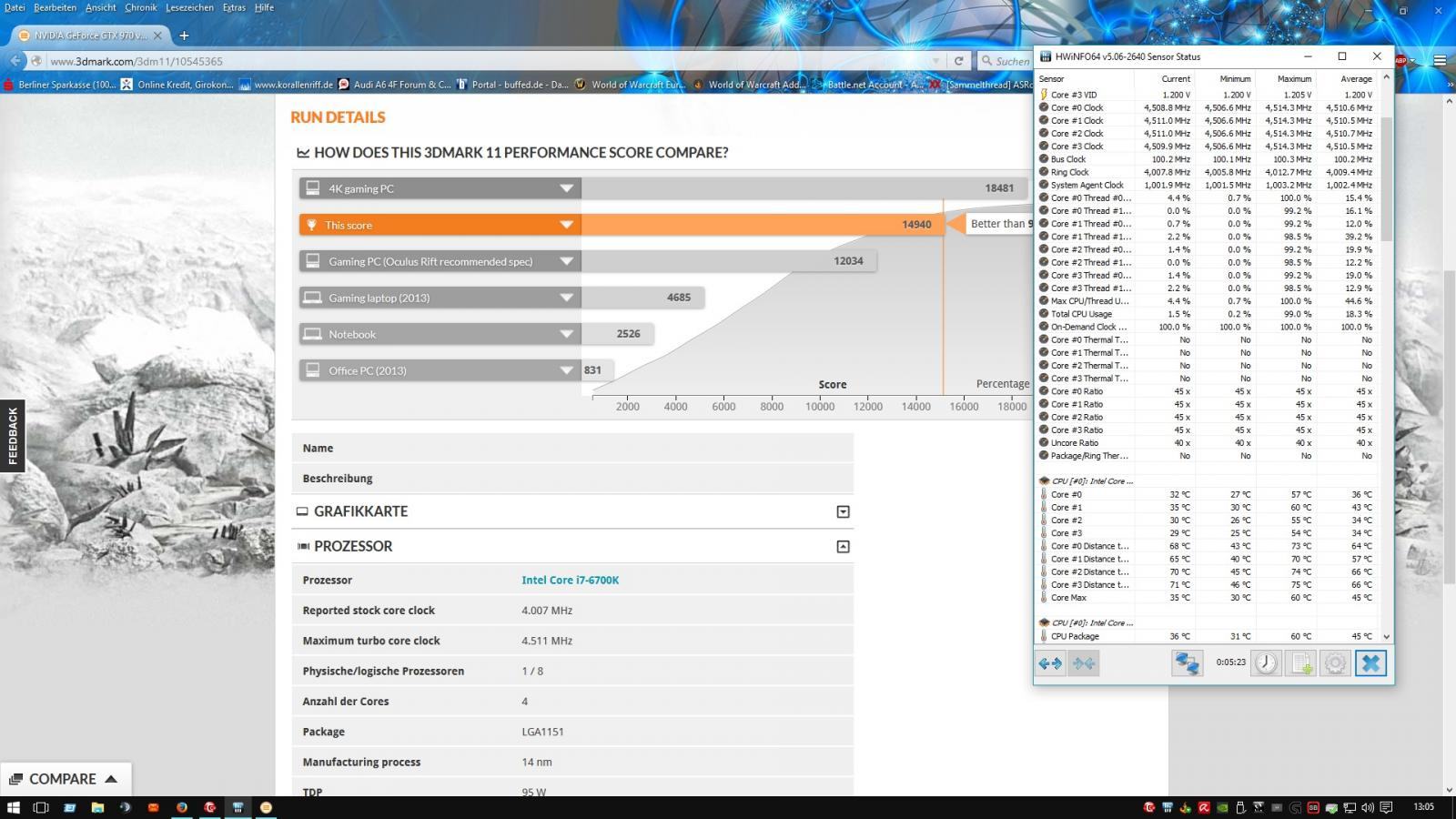Reset HWiNFO sensor timer via clock icon
This screenshot has width=1456, height=819.
coord(1266,663)
